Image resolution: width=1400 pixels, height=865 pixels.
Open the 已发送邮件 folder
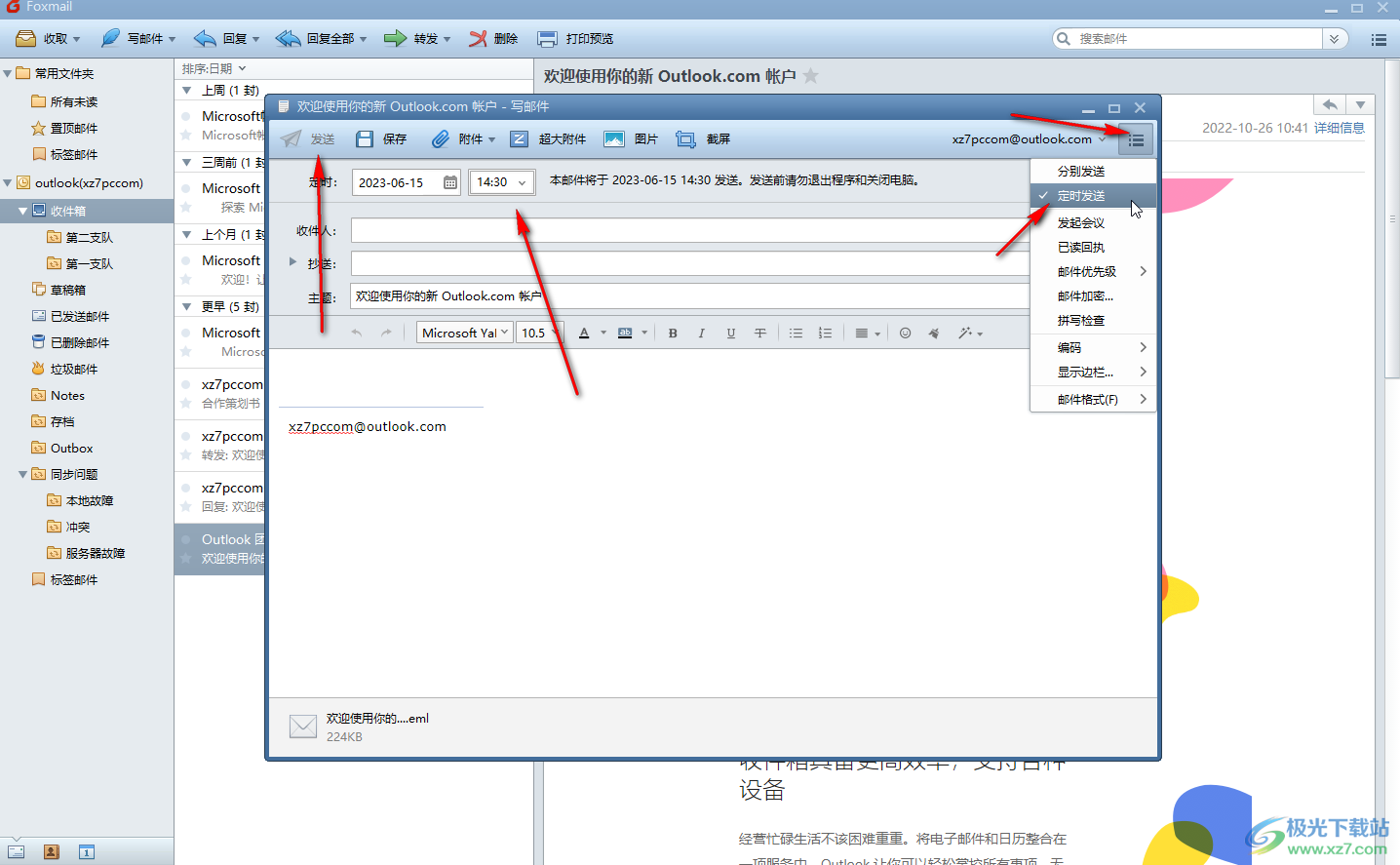(70, 316)
